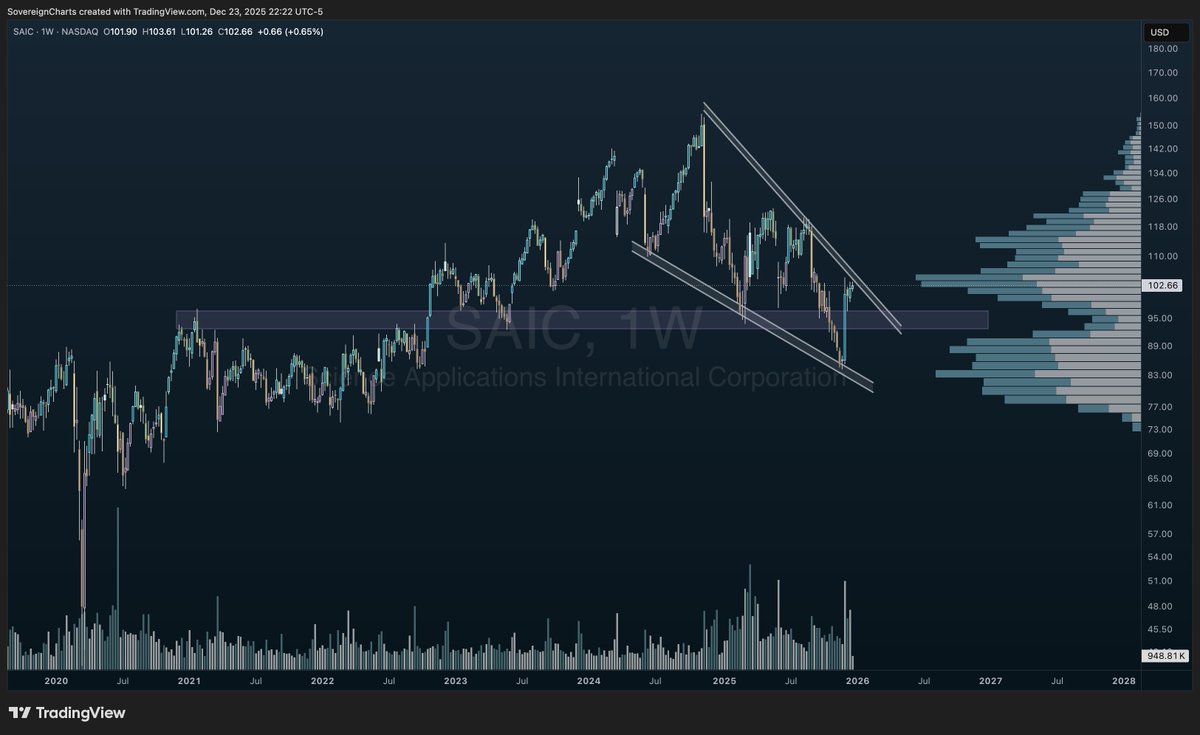
Task: Click the 126.00 price axis label
Action: click(x=1162, y=199)
